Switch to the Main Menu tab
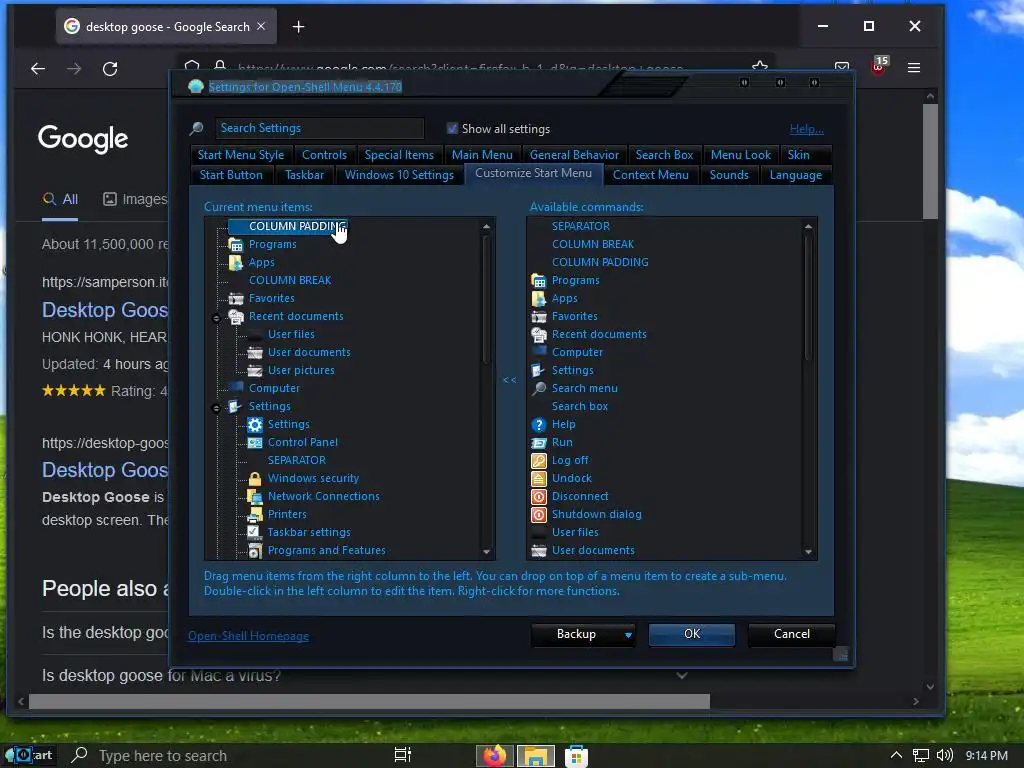This screenshot has width=1024, height=768. pos(482,155)
